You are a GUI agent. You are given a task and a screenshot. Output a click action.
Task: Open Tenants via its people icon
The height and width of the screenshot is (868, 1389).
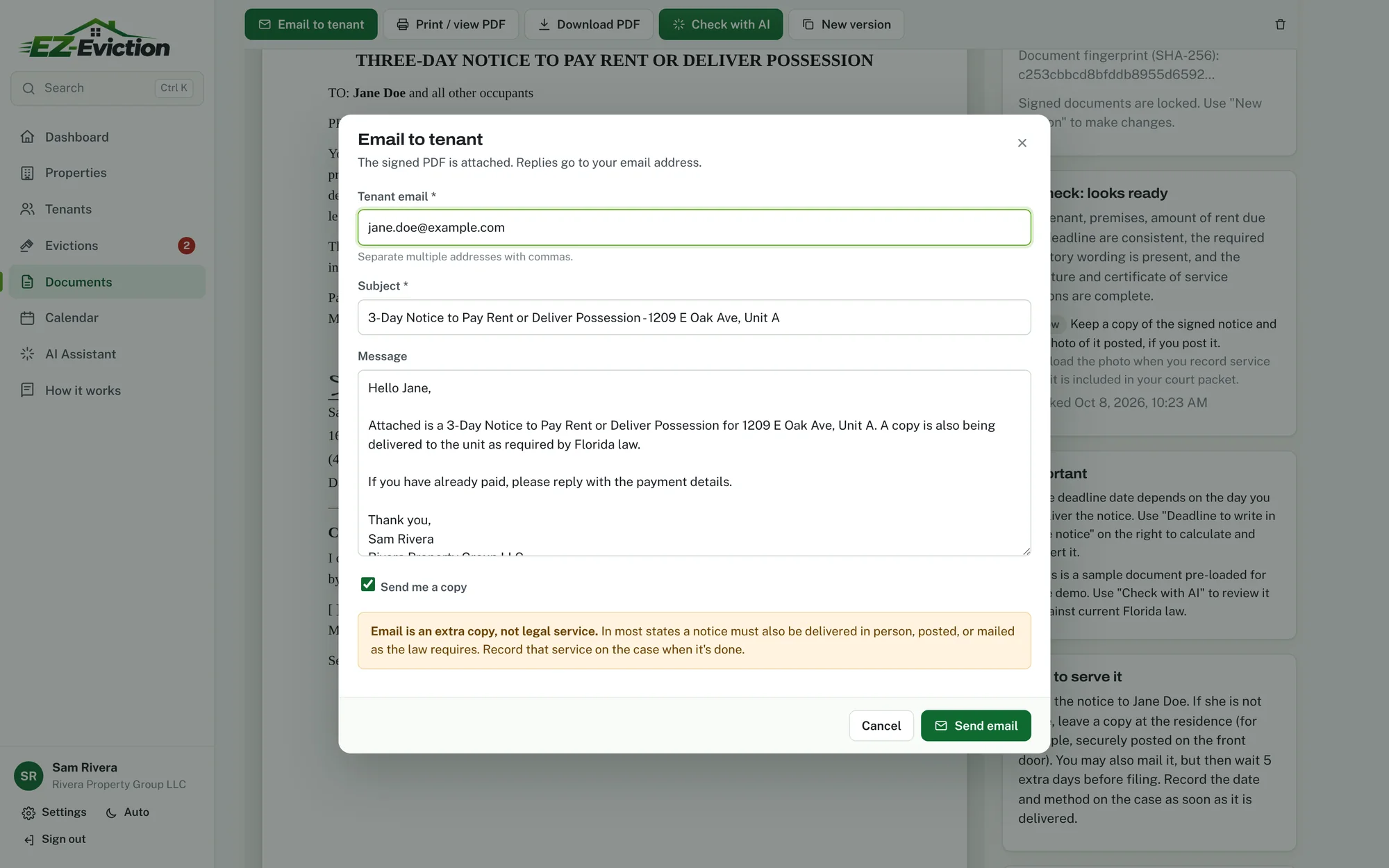pyautogui.click(x=27, y=209)
